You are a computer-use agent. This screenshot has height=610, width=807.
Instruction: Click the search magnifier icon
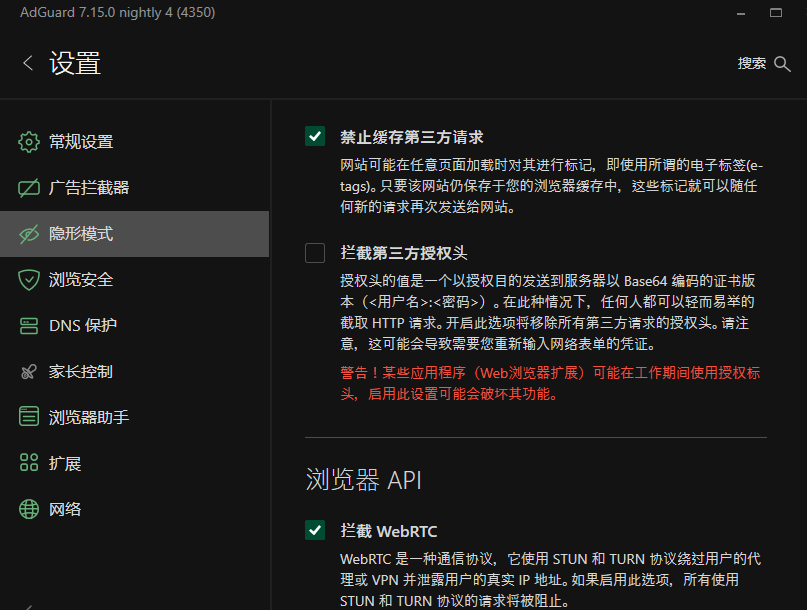[784, 63]
